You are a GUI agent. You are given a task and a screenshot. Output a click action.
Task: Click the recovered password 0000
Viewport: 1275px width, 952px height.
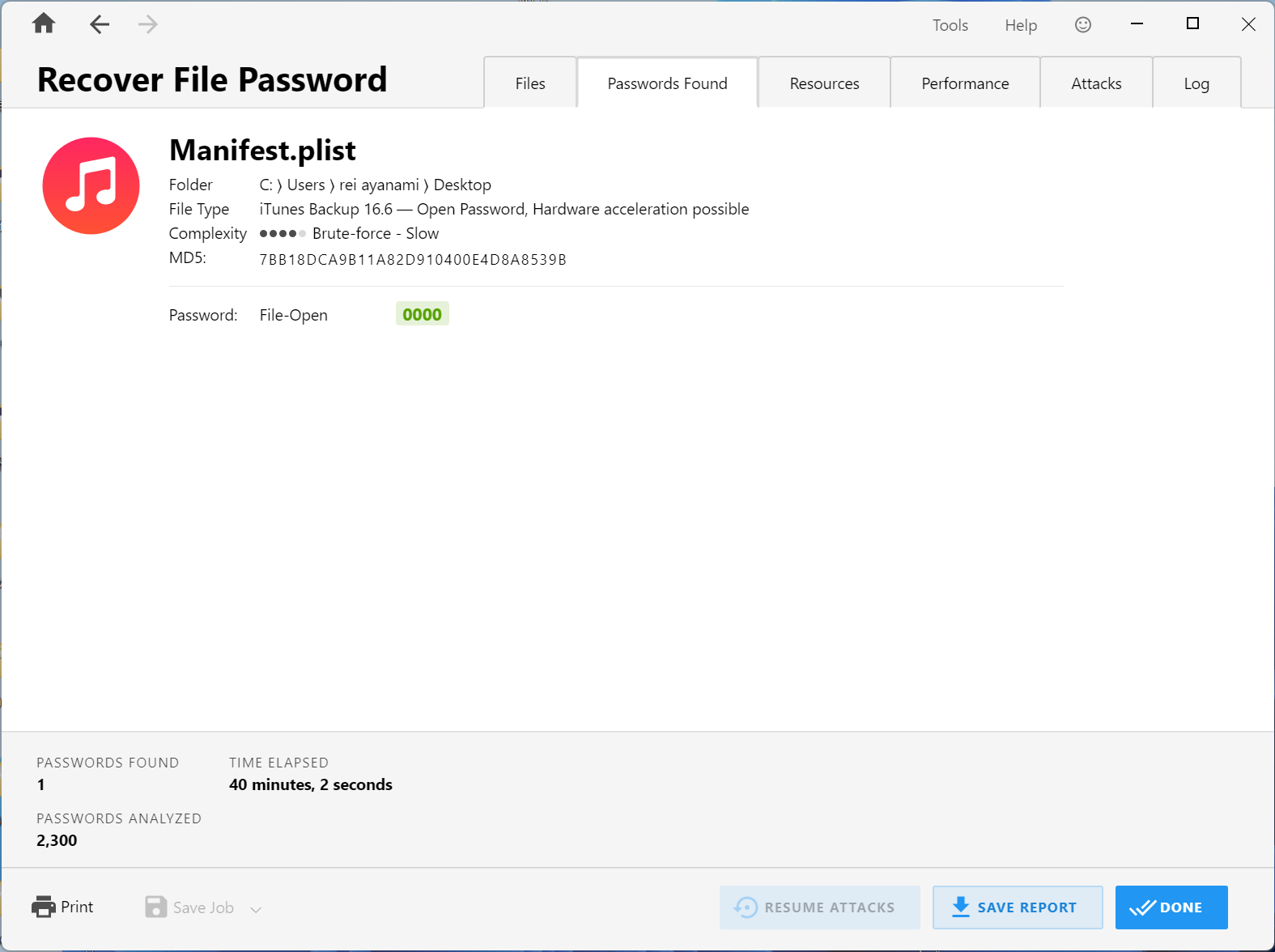pyautogui.click(x=422, y=314)
